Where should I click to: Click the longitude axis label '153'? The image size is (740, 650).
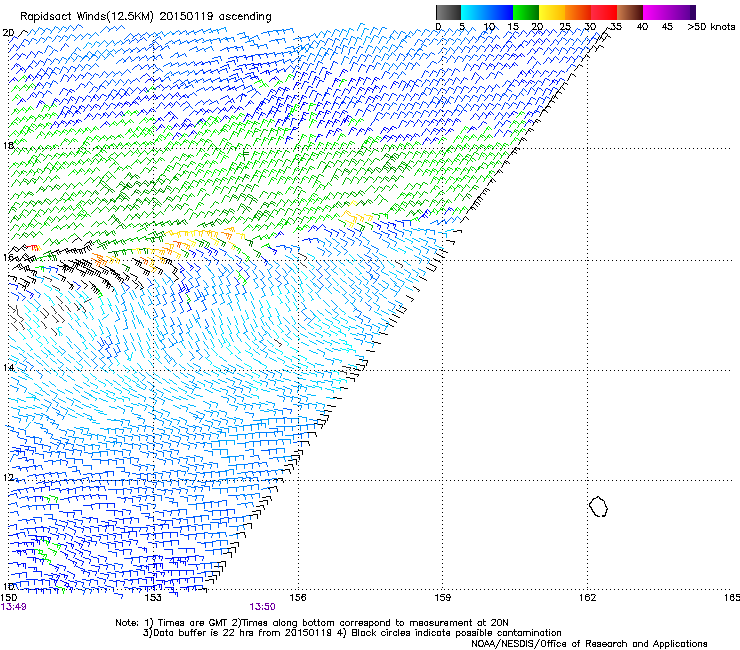[x=153, y=598]
